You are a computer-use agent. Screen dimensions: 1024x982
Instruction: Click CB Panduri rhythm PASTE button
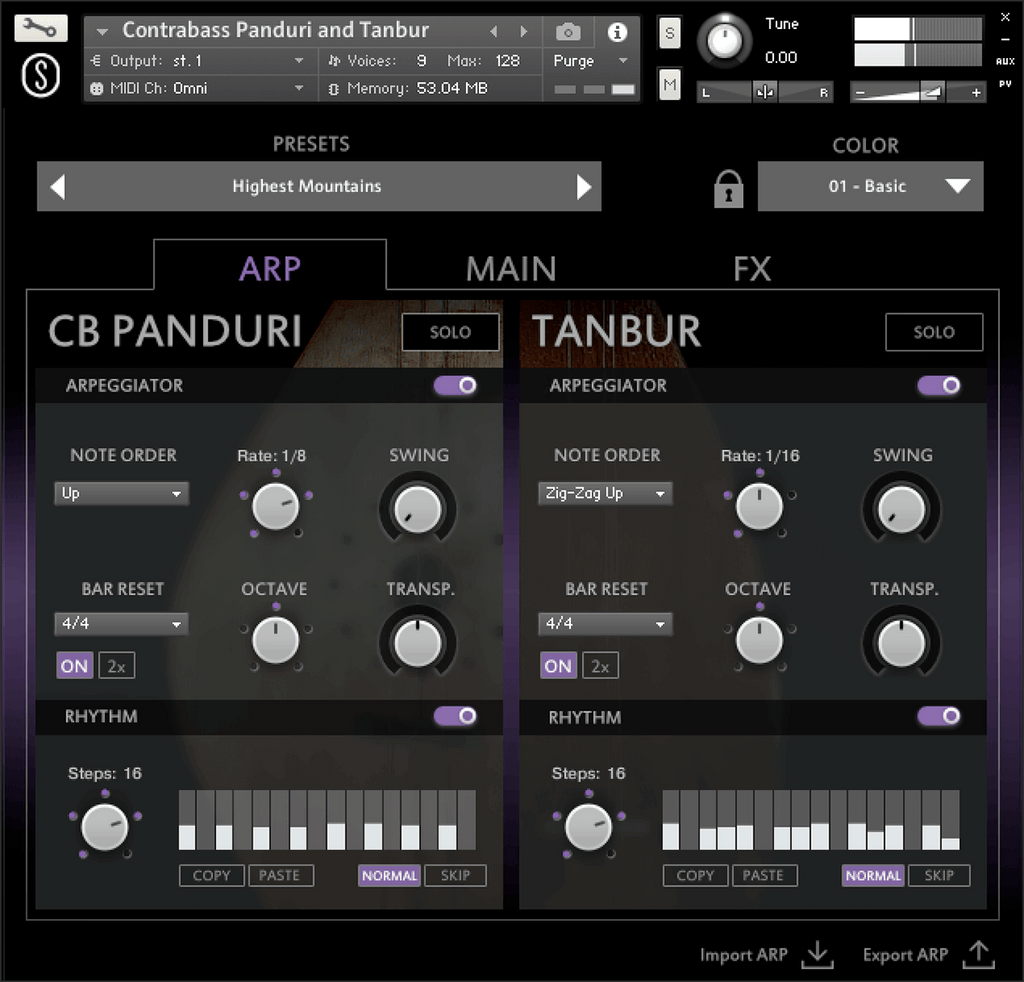pos(281,876)
